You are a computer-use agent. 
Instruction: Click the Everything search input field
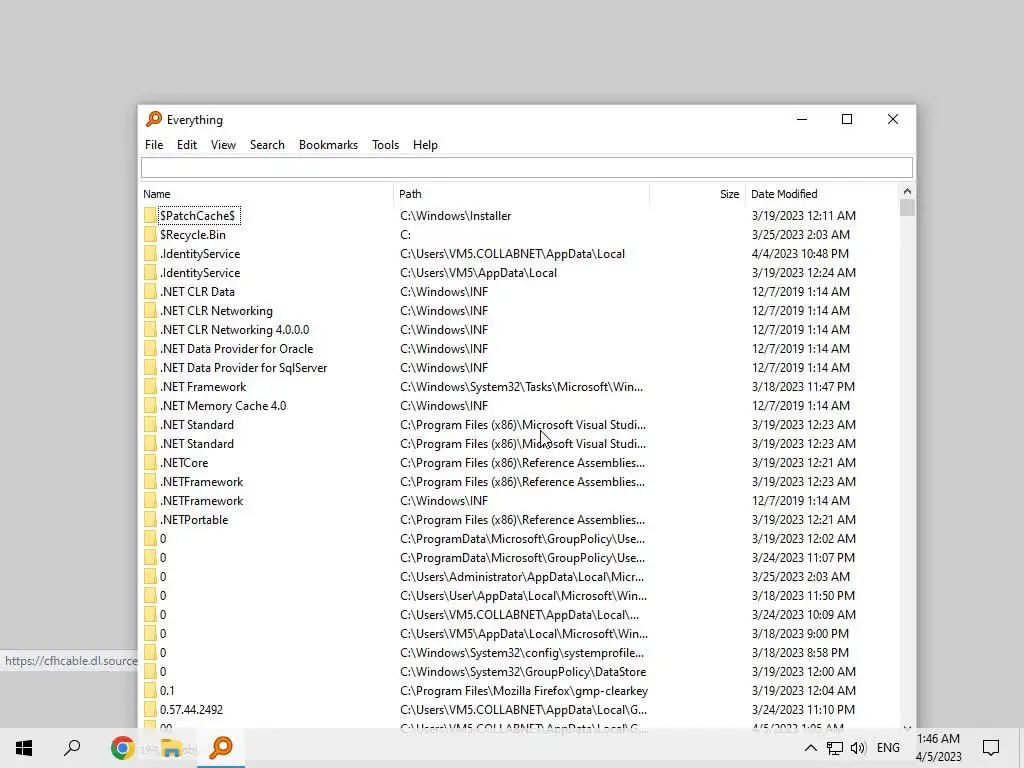click(x=526, y=168)
